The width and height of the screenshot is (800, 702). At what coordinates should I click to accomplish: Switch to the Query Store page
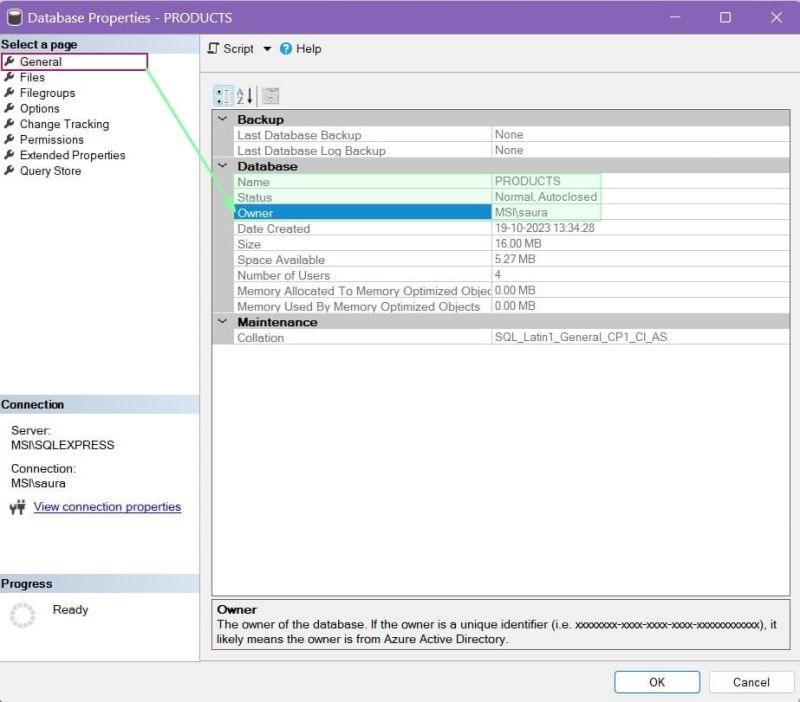click(49, 170)
